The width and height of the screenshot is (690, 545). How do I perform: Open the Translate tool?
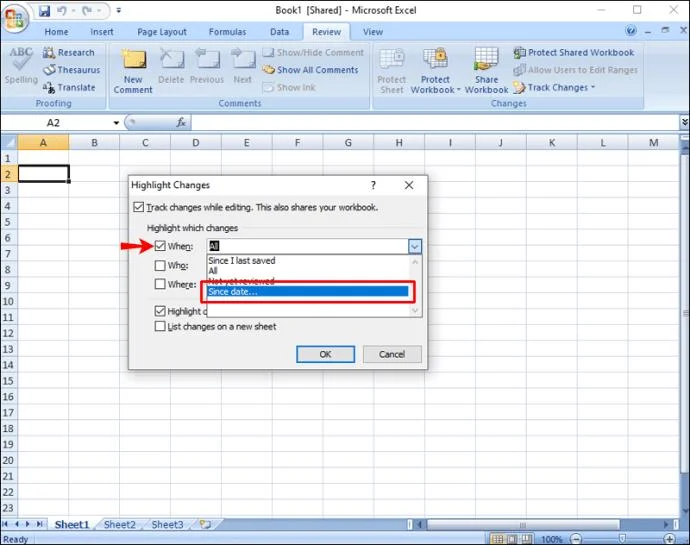[69, 87]
